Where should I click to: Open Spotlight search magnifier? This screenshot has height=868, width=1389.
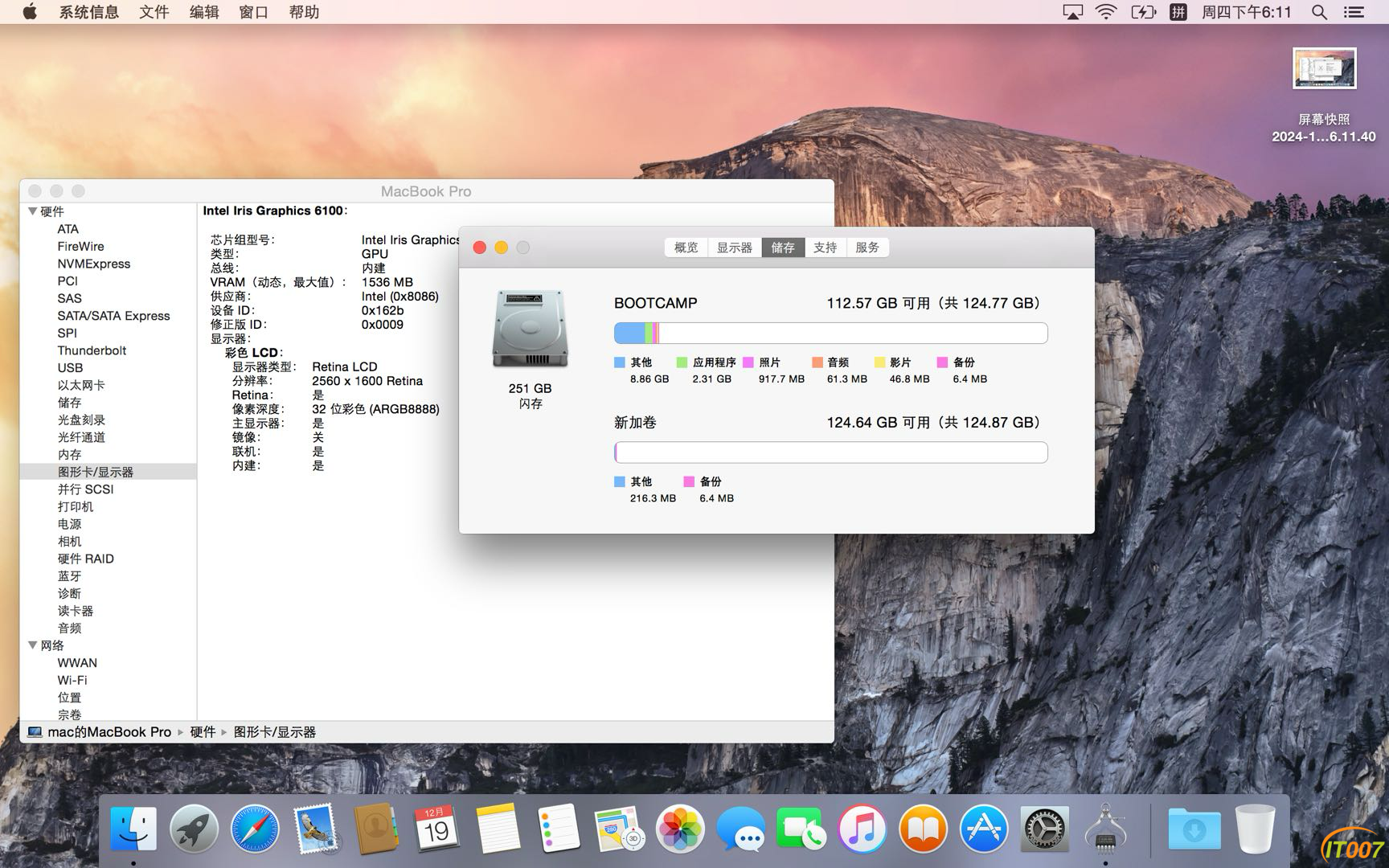coord(1319,12)
